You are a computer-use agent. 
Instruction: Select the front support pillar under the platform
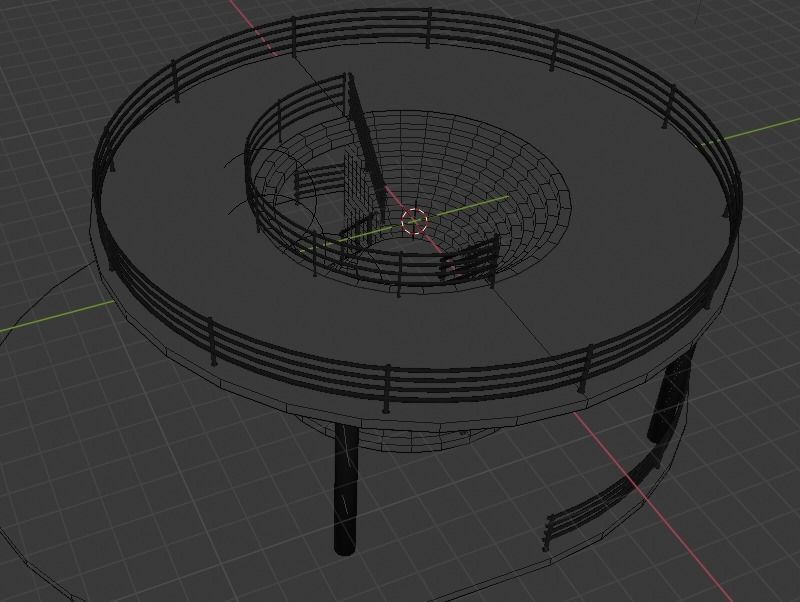pyautogui.click(x=346, y=490)
